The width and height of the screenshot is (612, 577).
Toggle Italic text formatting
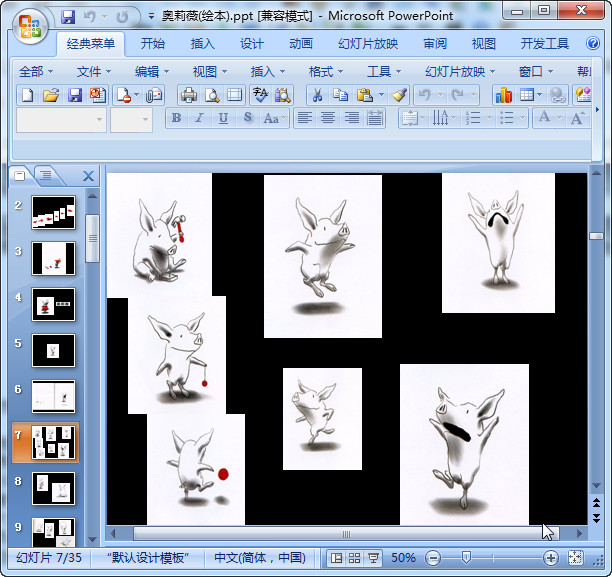(x=200, y=118)
